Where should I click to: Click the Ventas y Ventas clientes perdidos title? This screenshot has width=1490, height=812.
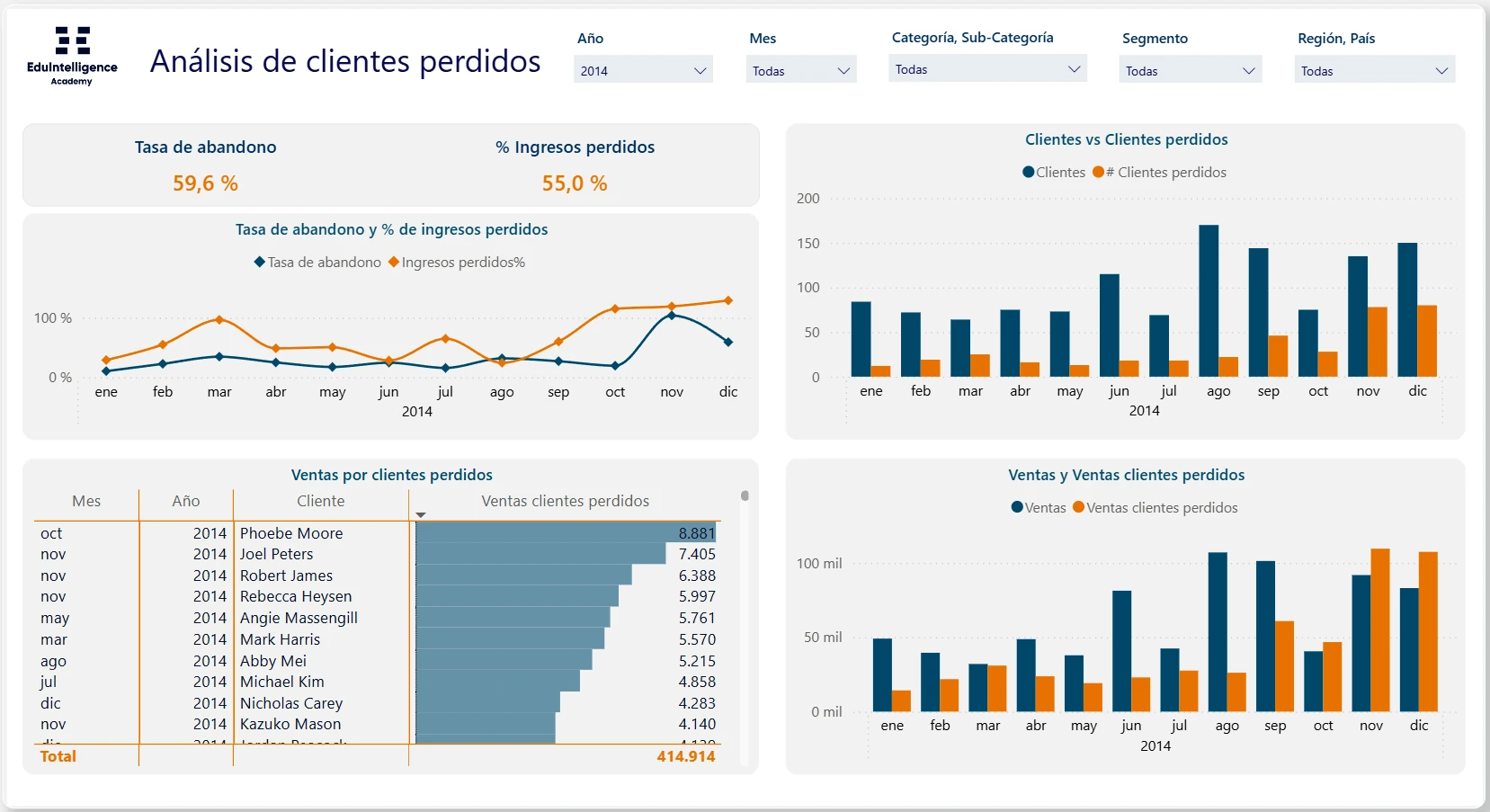point(1126,475)
